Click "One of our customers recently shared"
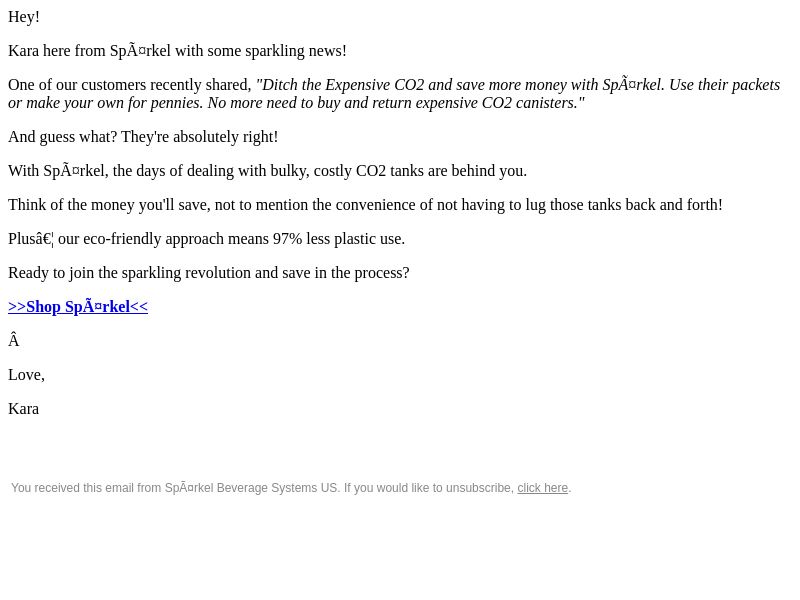Viewport: 800px width, 600px height. tap(130, 85)
